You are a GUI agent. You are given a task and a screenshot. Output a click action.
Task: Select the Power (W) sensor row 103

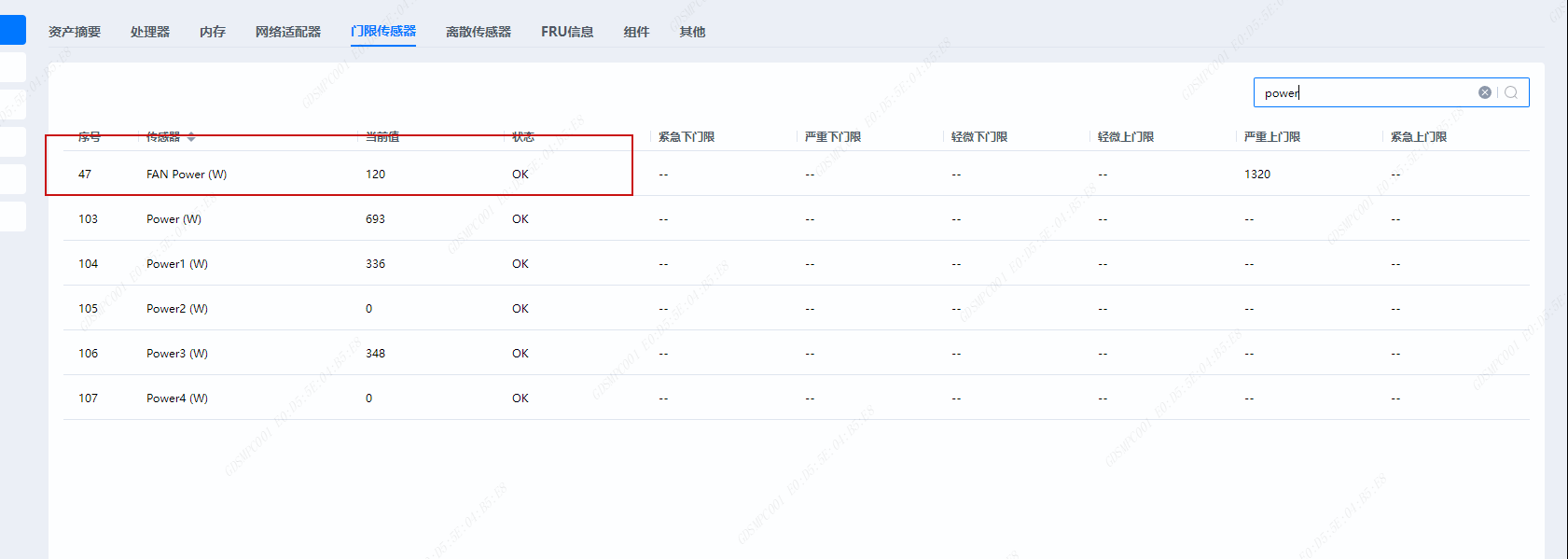click(x=796, y=218)
